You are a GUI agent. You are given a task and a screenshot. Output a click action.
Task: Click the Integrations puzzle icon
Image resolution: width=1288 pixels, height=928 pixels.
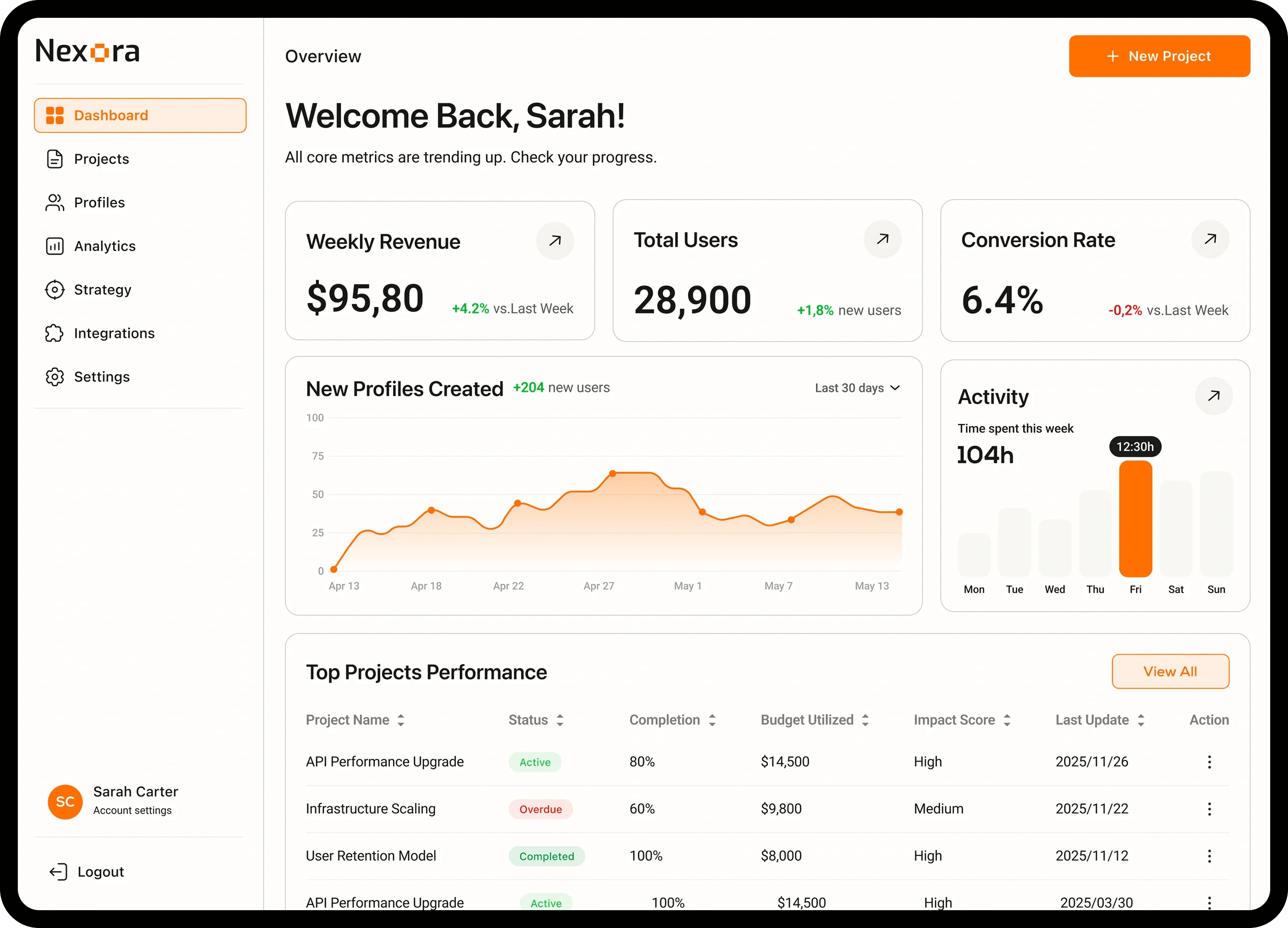pyautogui.click(x=54, y=334)
